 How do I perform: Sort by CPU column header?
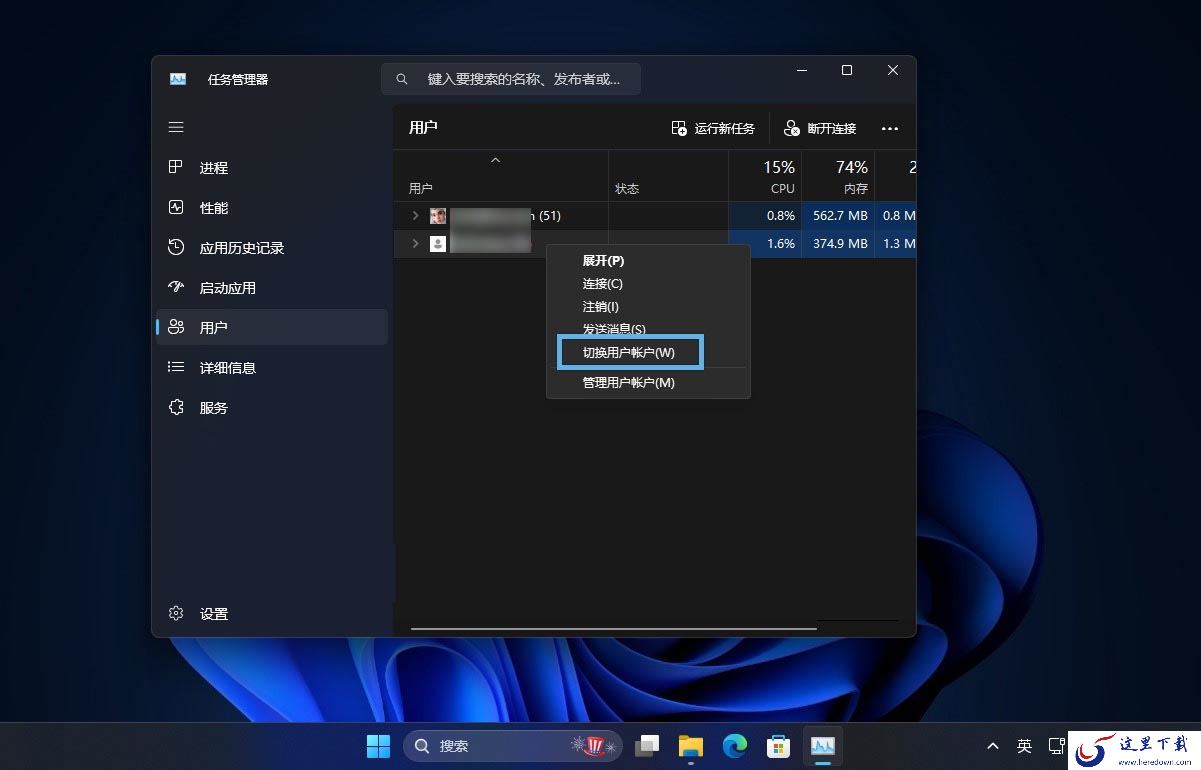(765, 176)
